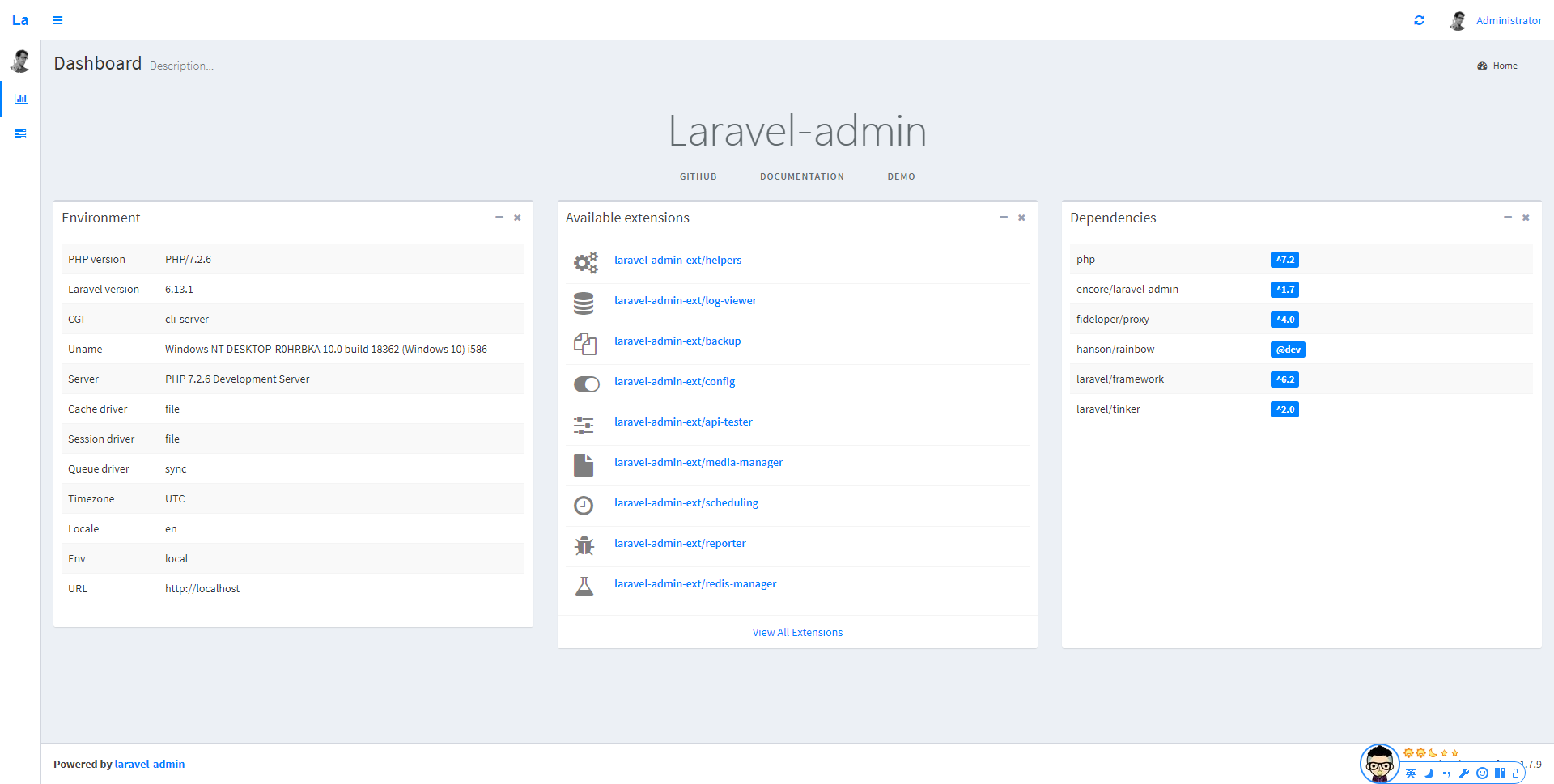Open laravel-admin-ext/log-viewer link
This screenshot has width=1554, height=784.
(685, 300)
